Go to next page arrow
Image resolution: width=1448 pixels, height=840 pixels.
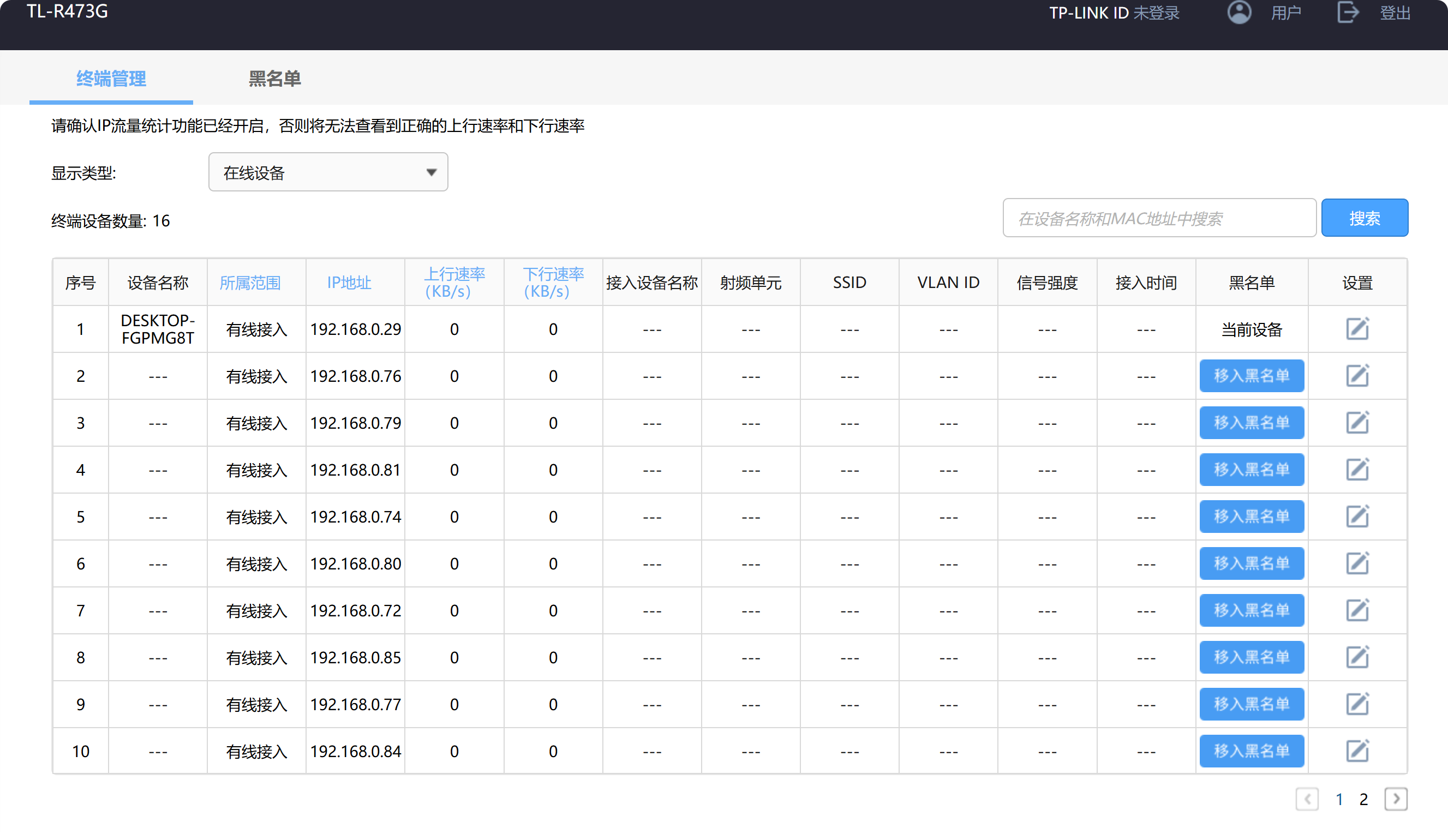point(1396,799)
